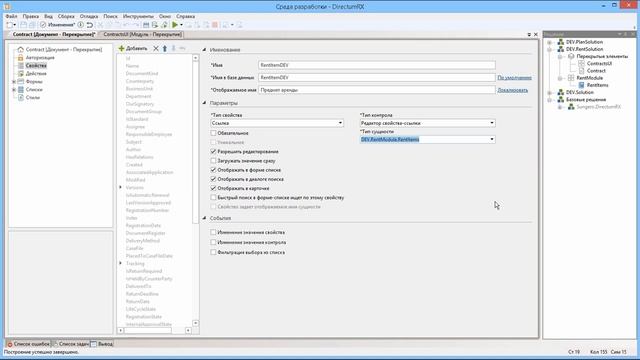The width and height of the screenshot is (640, 360).
Task: Click the Save All icon in toolbar
Action: (32, 25)
